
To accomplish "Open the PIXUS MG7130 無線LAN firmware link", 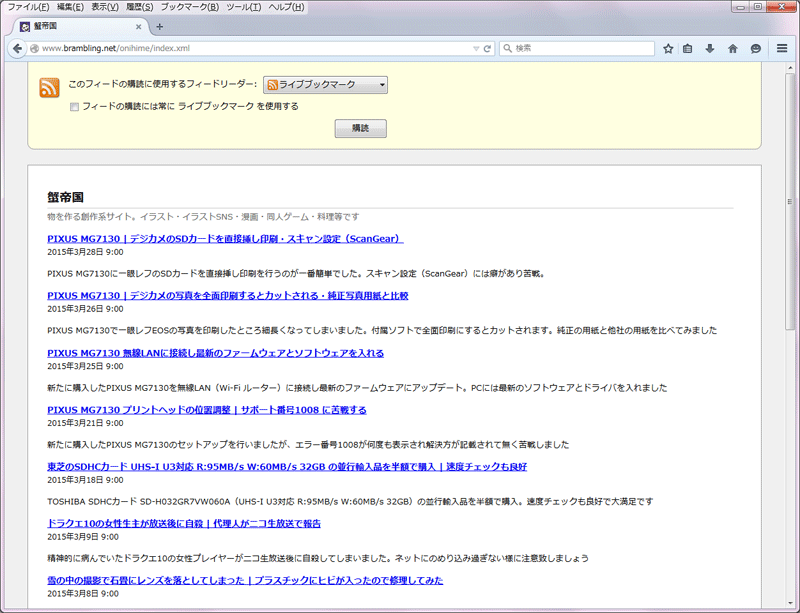I will (215, 353).
